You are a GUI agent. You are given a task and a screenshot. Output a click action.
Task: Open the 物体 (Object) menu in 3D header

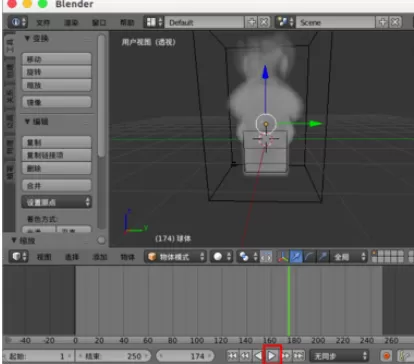[127, 257]
